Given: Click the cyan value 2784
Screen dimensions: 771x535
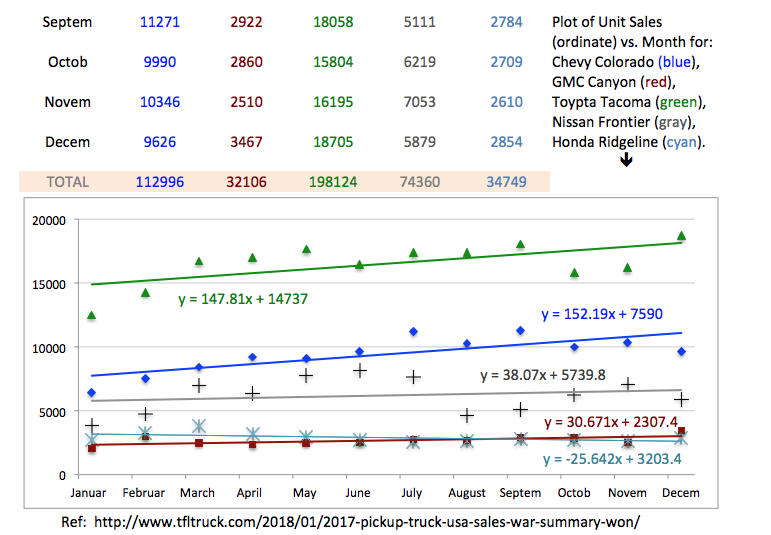Looking at the screenshot, I should [x=506, y=22].
